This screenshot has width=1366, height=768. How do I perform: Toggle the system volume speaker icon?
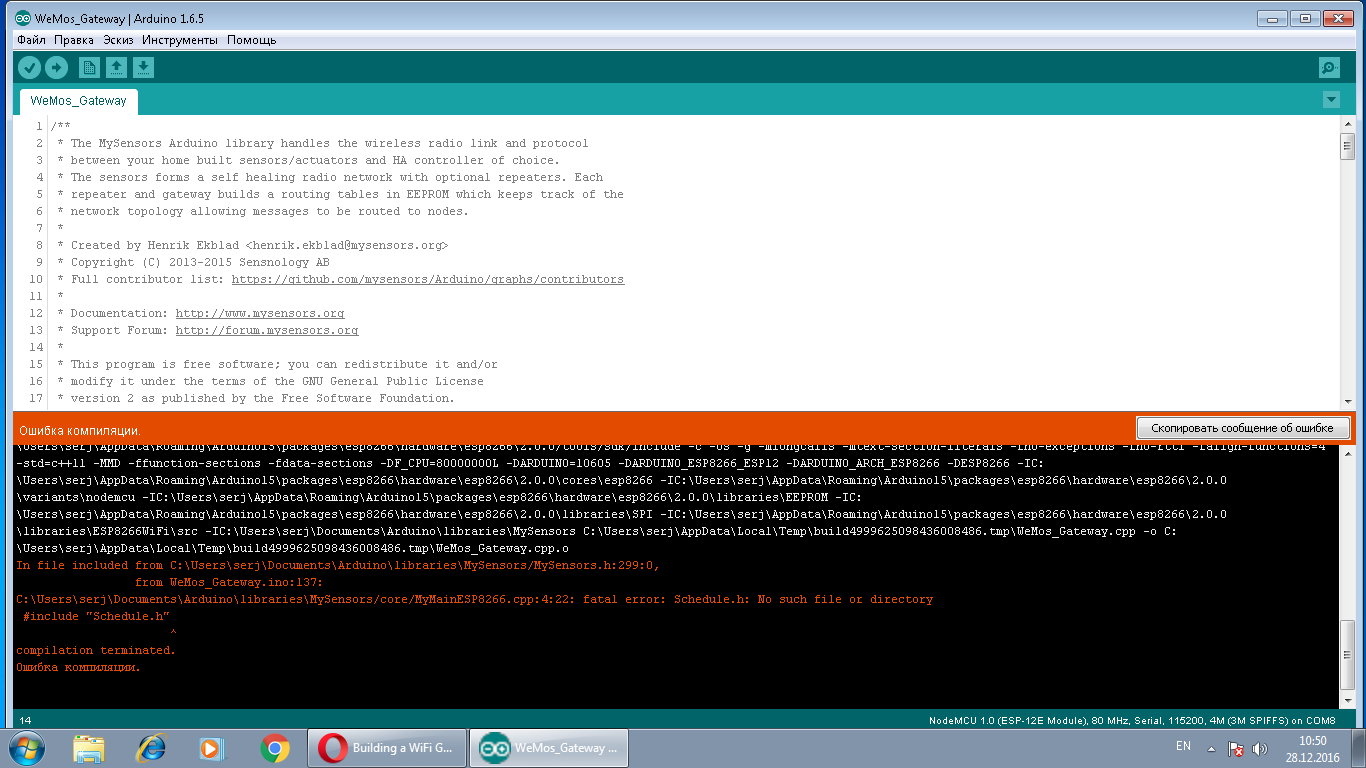[x=1260, y=748]
